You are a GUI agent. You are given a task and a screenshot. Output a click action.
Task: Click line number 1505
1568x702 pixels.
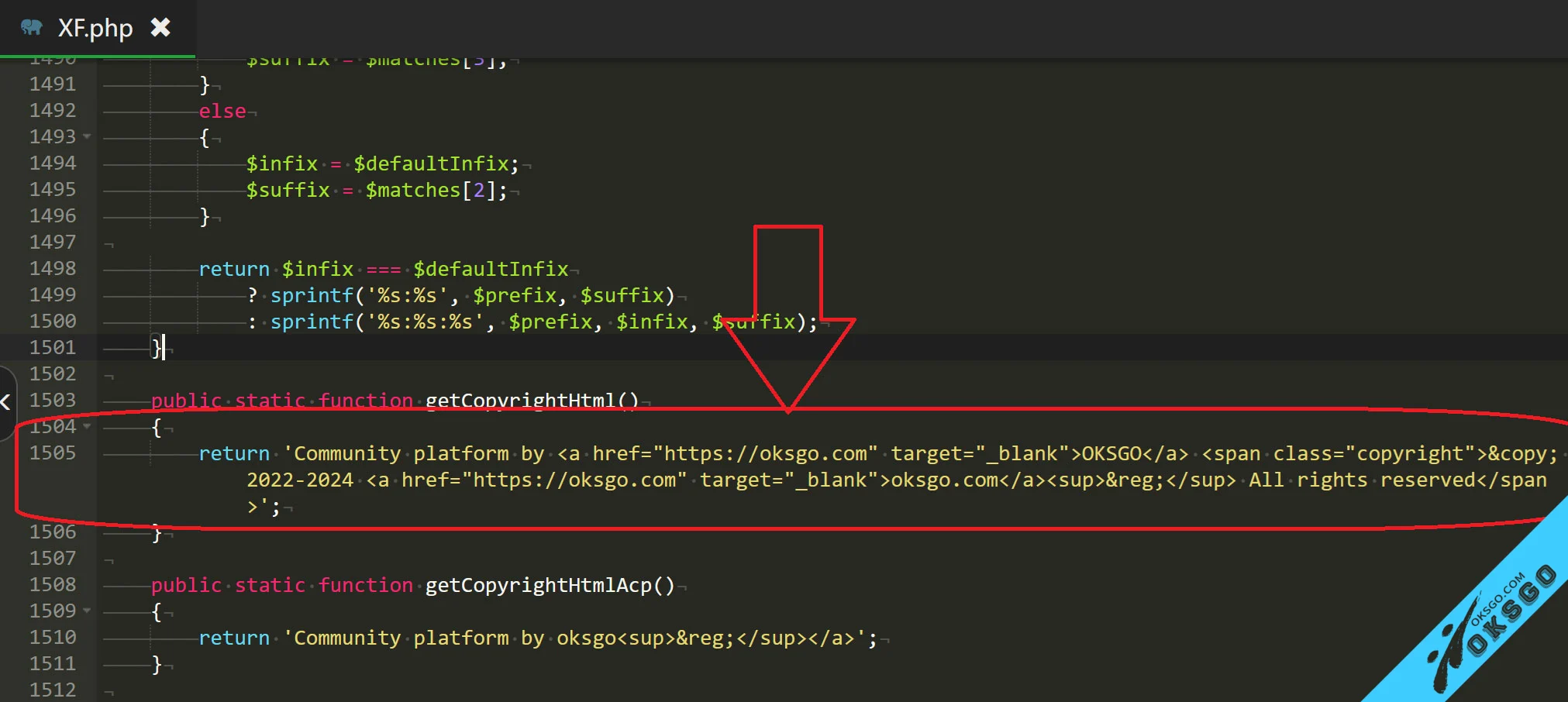point(53,453)
